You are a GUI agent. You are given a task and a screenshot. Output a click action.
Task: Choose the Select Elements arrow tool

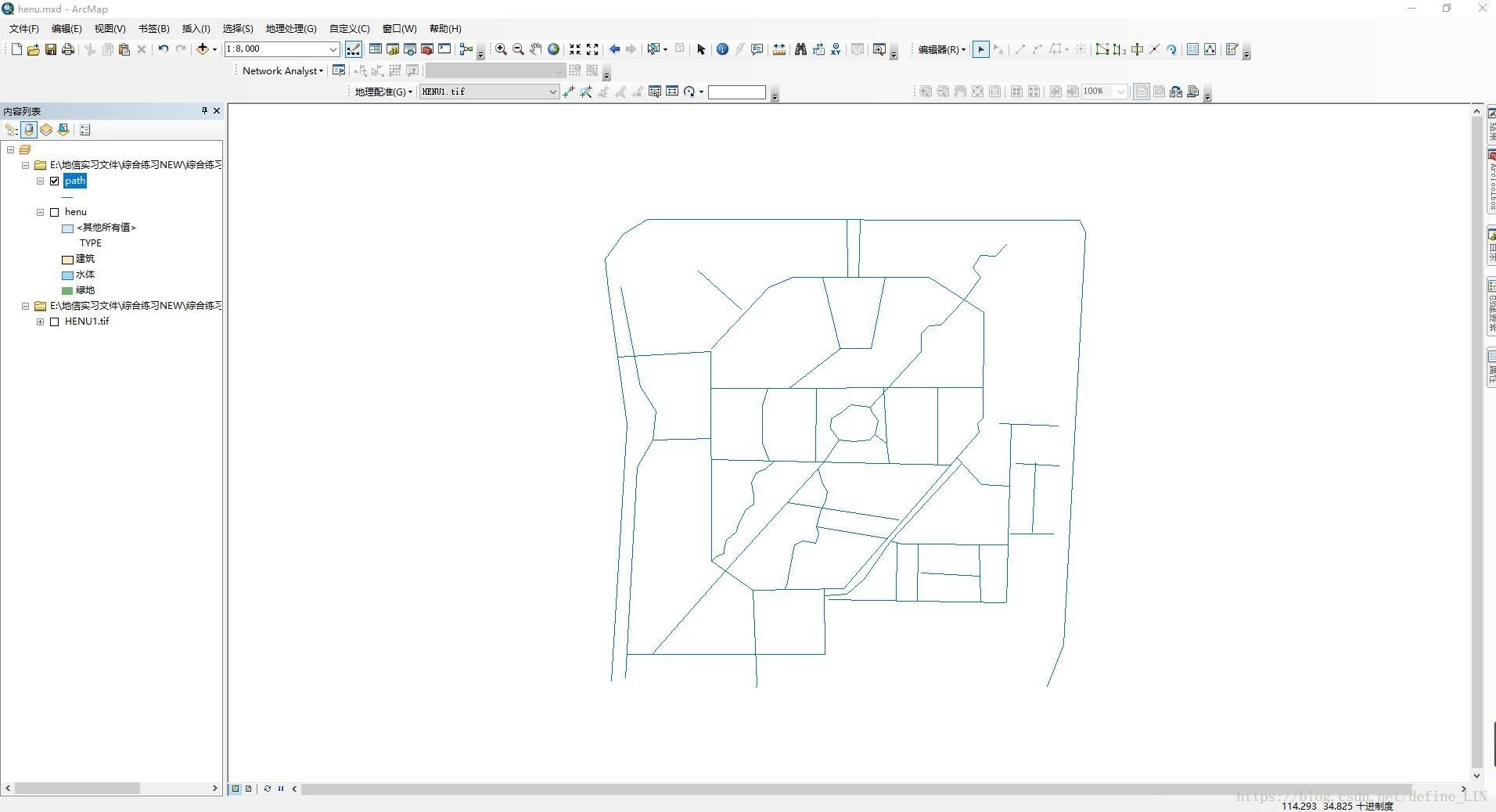click(x=701, y=49)
